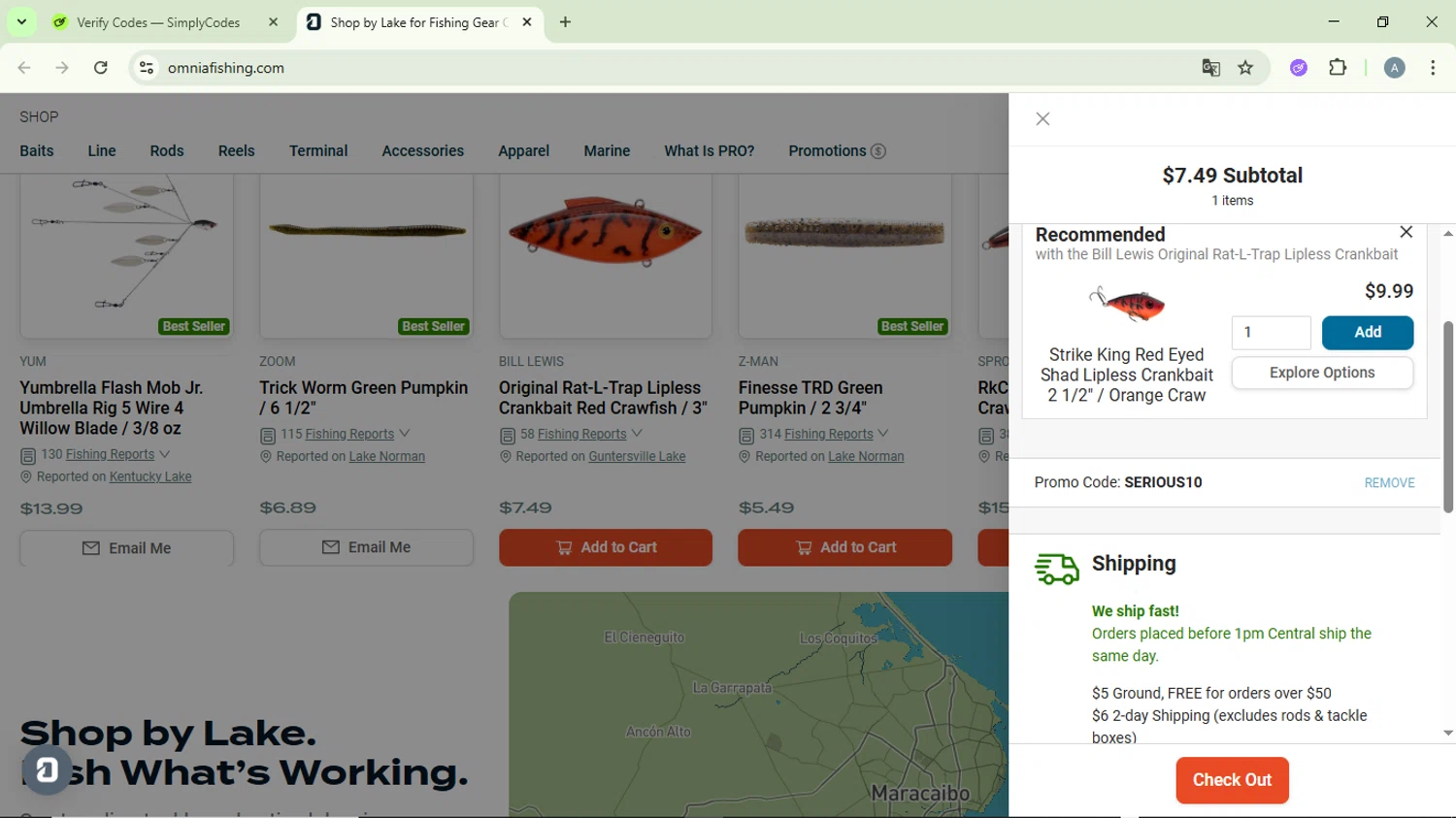Open What Is PRO? page
This screenshot has height=818, width=1456.
tap(710, 151)
